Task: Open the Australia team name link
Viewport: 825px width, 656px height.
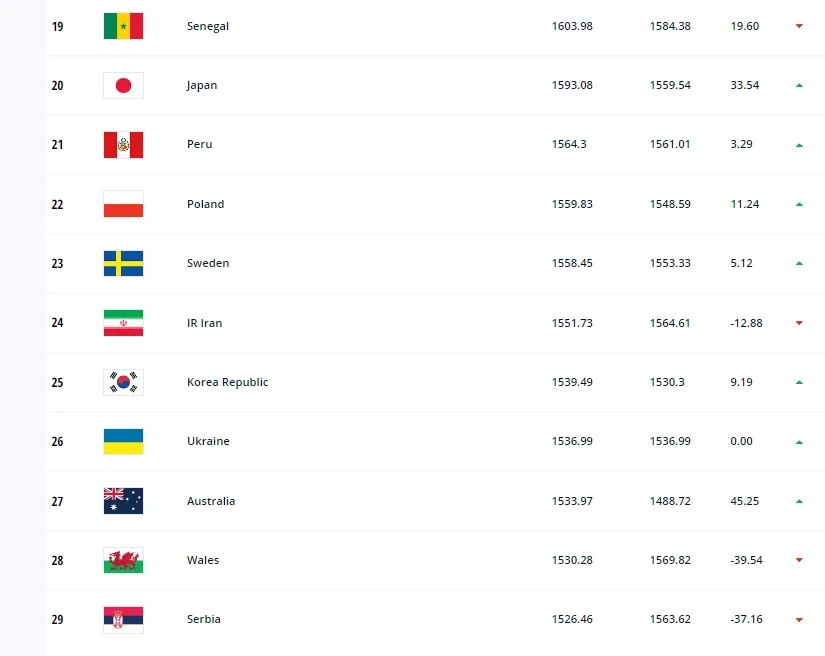Action: [x=211, y=501]
